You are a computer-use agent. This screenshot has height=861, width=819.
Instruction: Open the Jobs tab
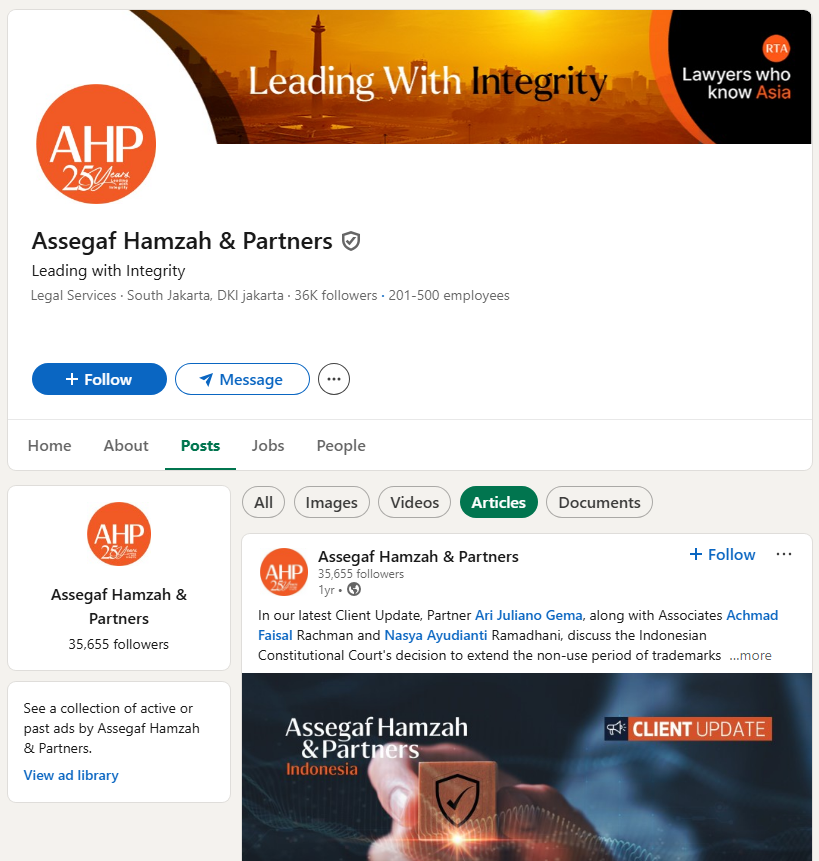268,445
